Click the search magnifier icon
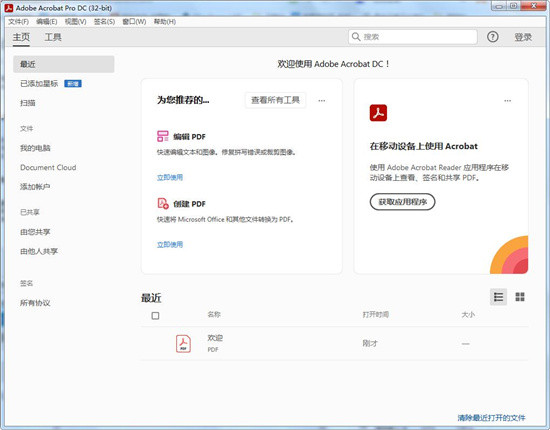 click(356, 36)
